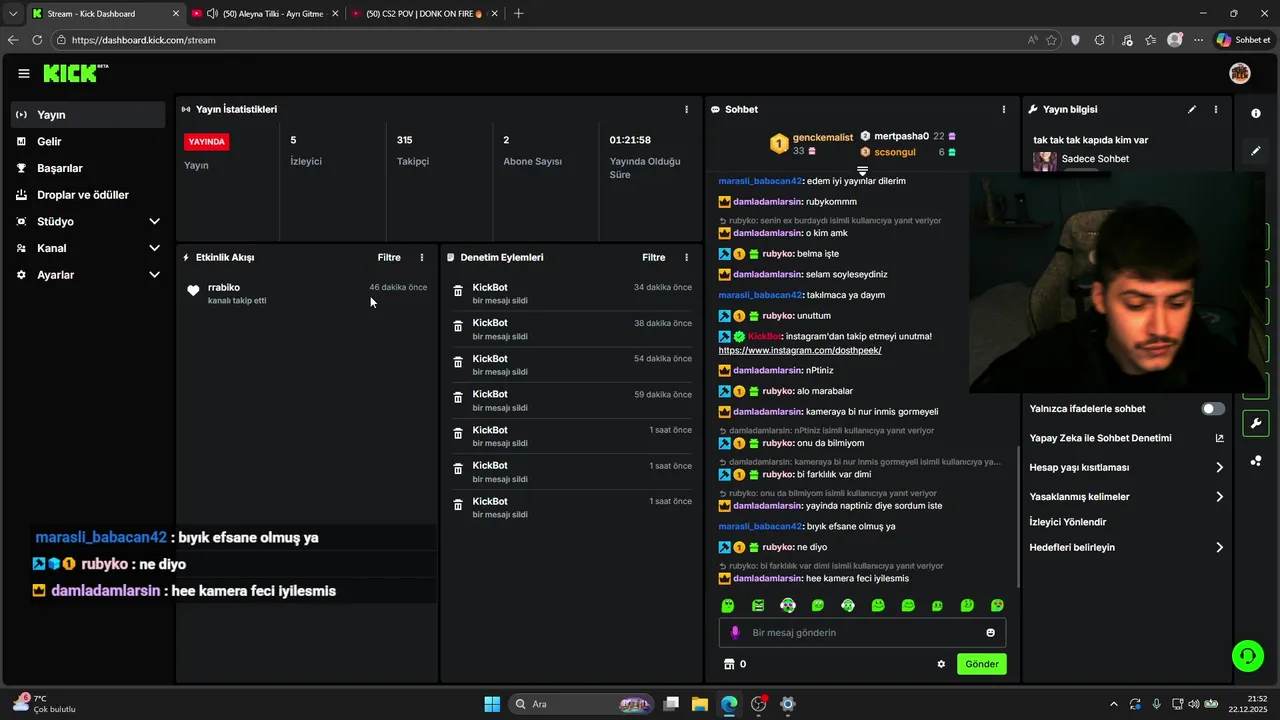This screenshot has height=720, width=1280.
Task: Refresh the browser page
Action: coord(37,40)
